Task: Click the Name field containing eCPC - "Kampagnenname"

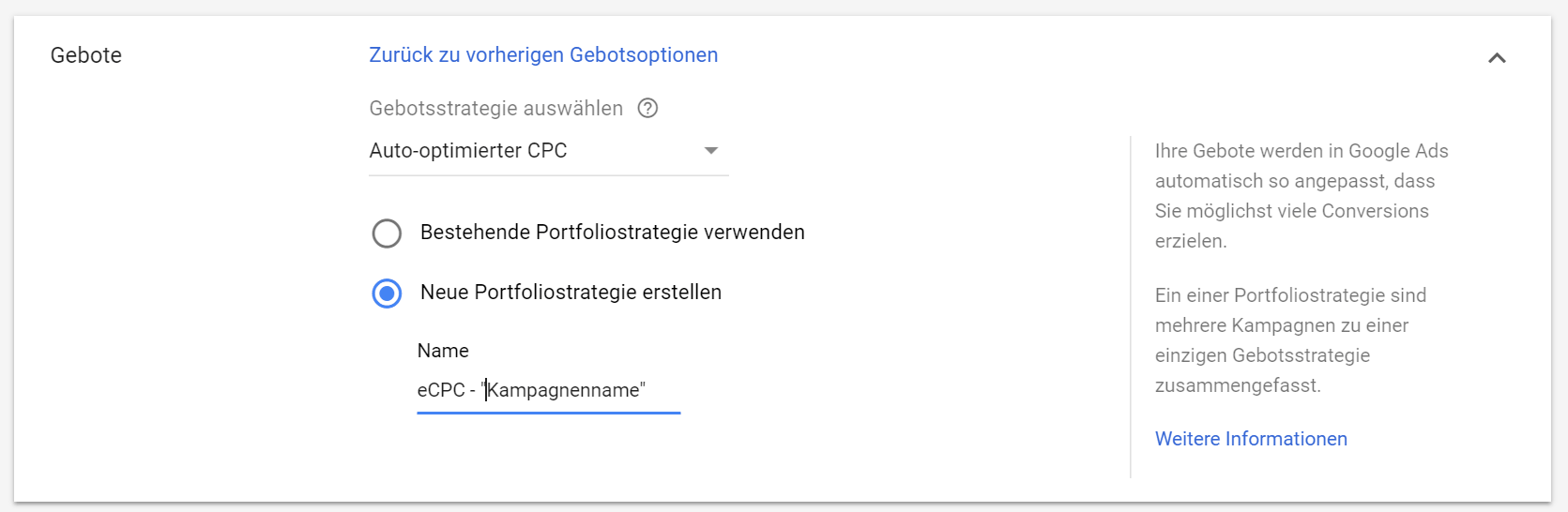Action: 549,390
